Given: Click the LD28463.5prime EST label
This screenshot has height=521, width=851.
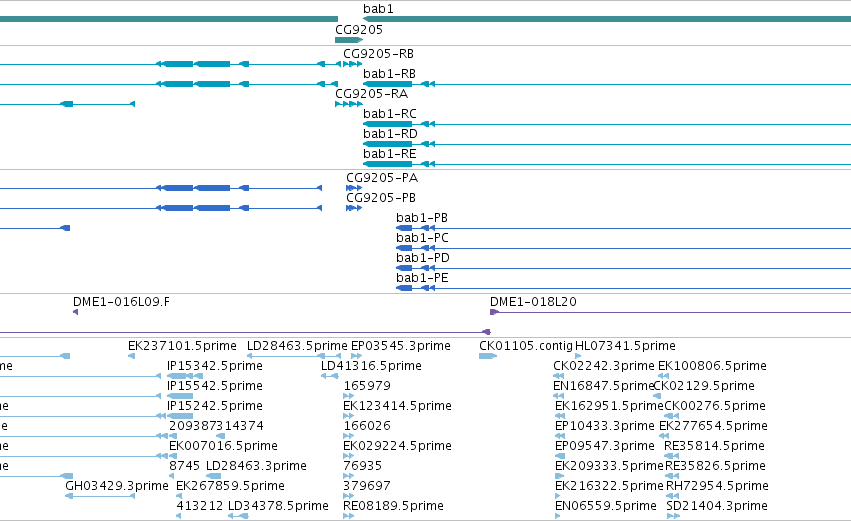Looking at the screenshot, I should coord(297,346).
